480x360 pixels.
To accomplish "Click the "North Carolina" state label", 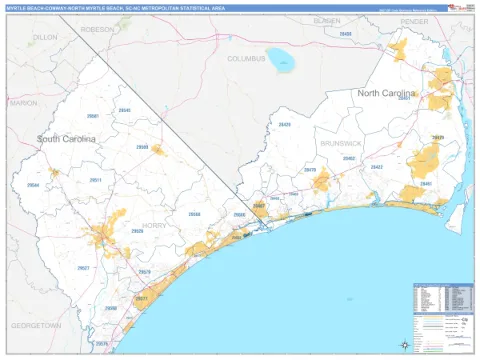I will pyautogui.click(x=386, y=93).
